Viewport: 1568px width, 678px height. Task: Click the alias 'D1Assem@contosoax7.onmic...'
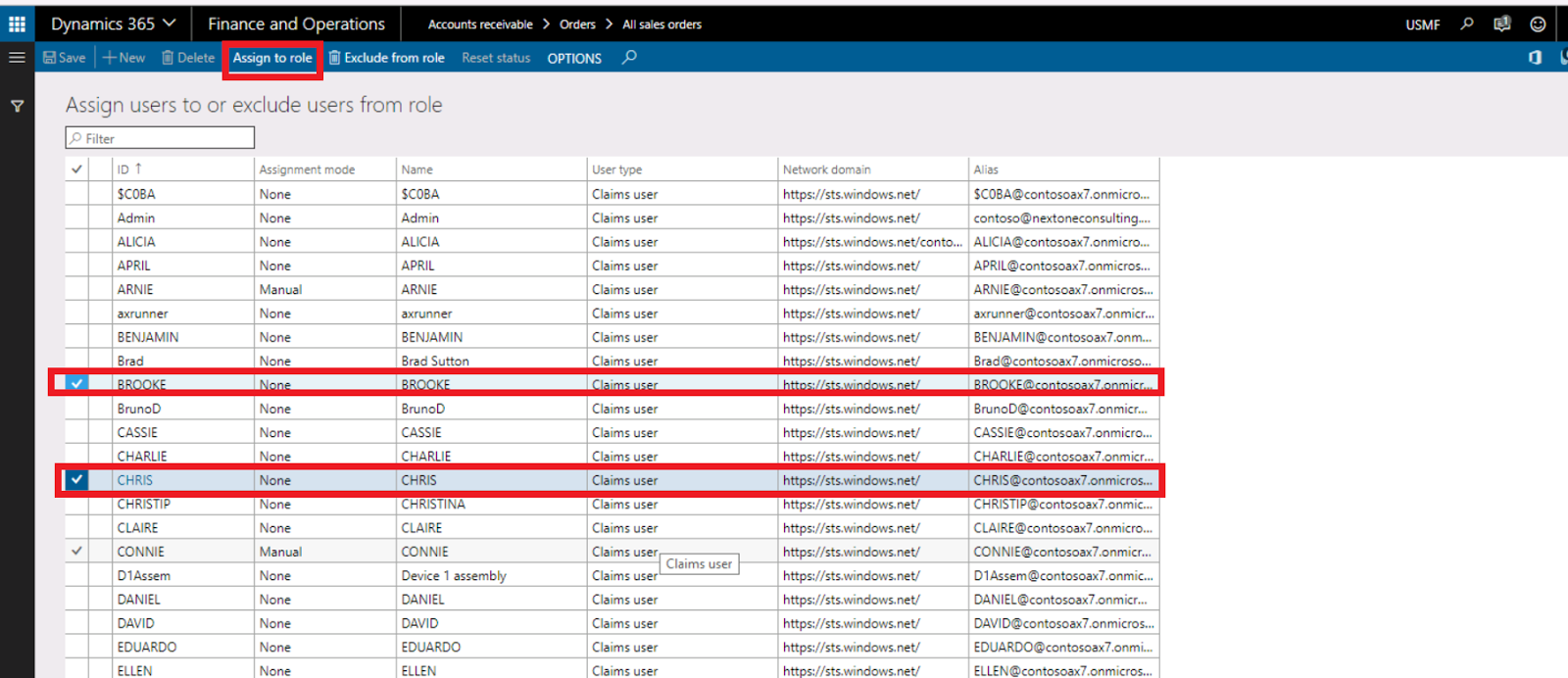1063,576
